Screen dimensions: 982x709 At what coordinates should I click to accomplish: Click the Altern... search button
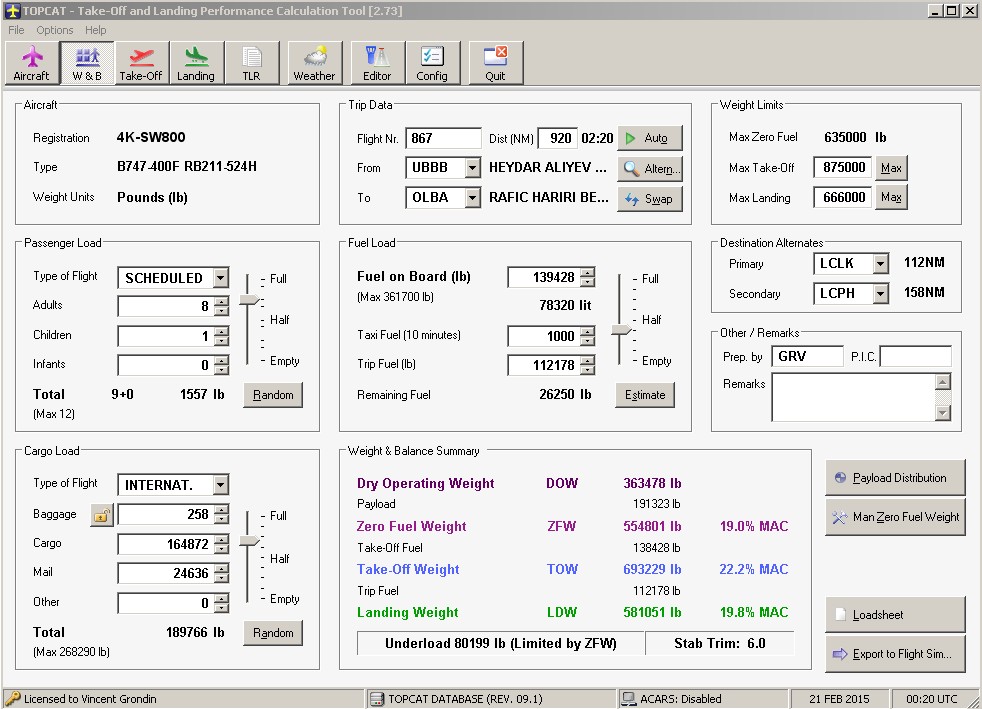coord(649,168)
